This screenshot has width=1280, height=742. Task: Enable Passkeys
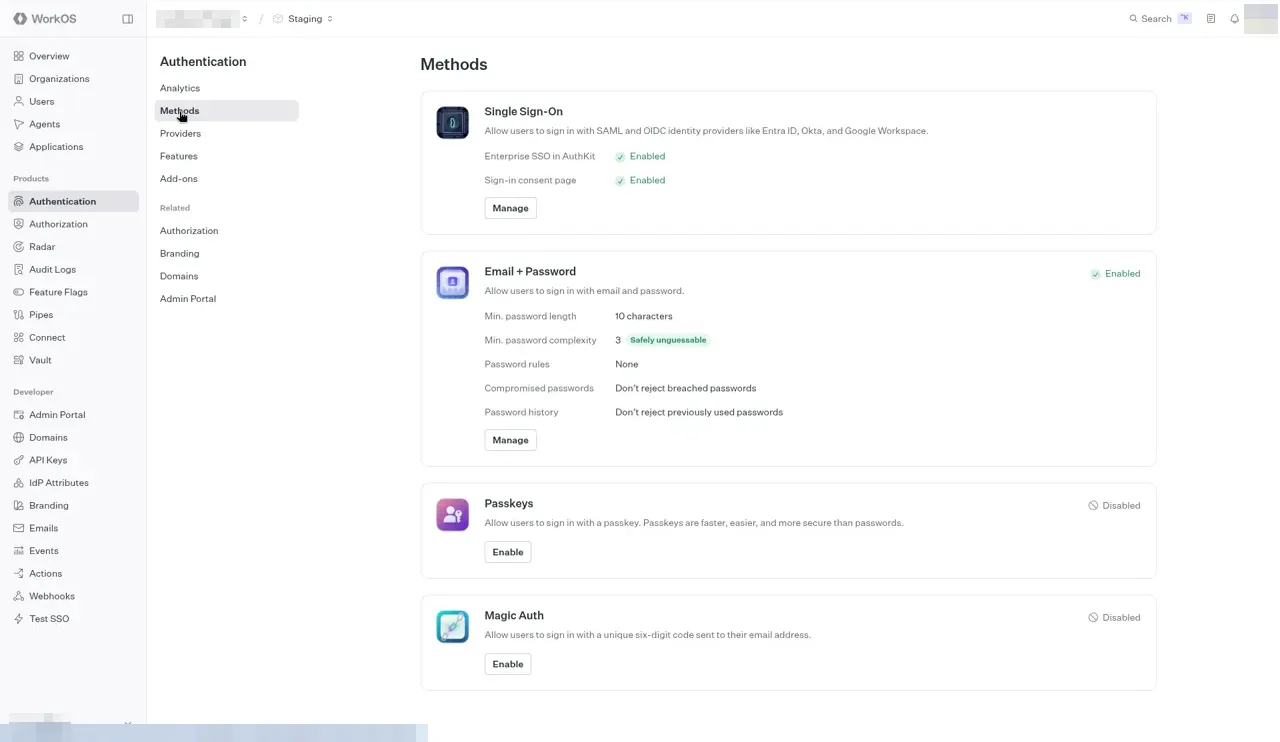[508, 552]
